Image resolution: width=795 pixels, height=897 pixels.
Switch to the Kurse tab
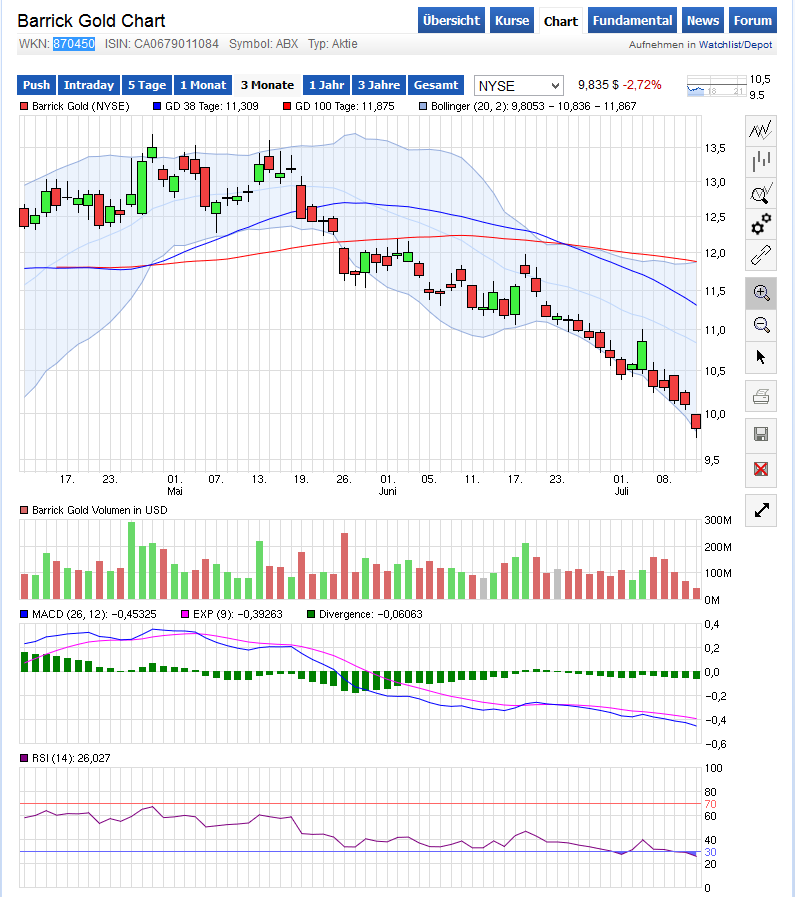[x=512, y=21]
